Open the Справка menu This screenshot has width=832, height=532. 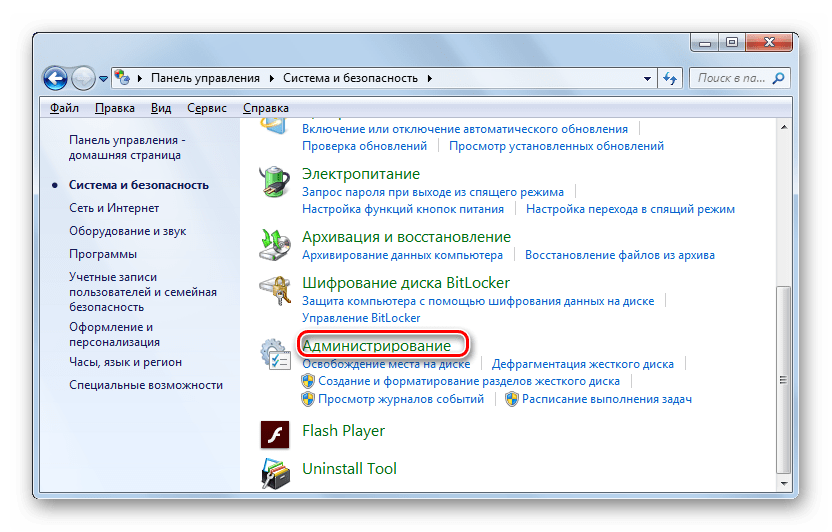266,108
